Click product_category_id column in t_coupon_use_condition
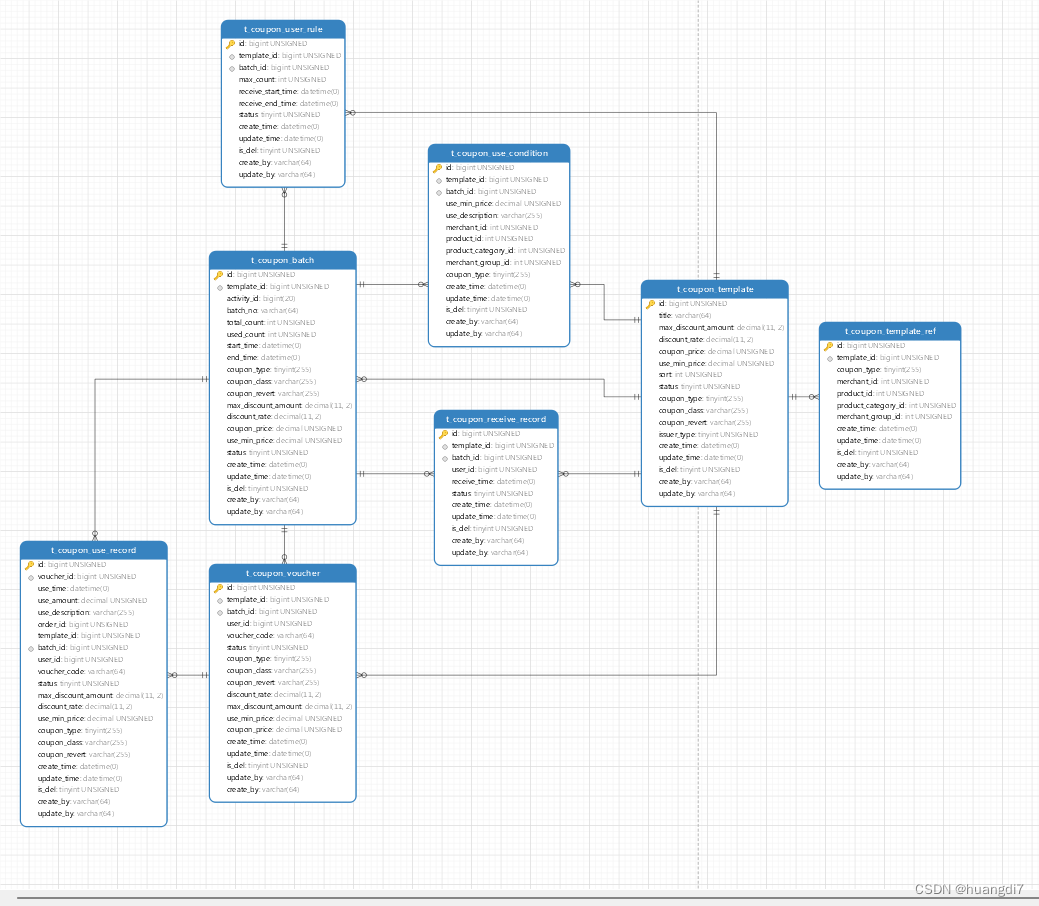 [x=505, y=251]
